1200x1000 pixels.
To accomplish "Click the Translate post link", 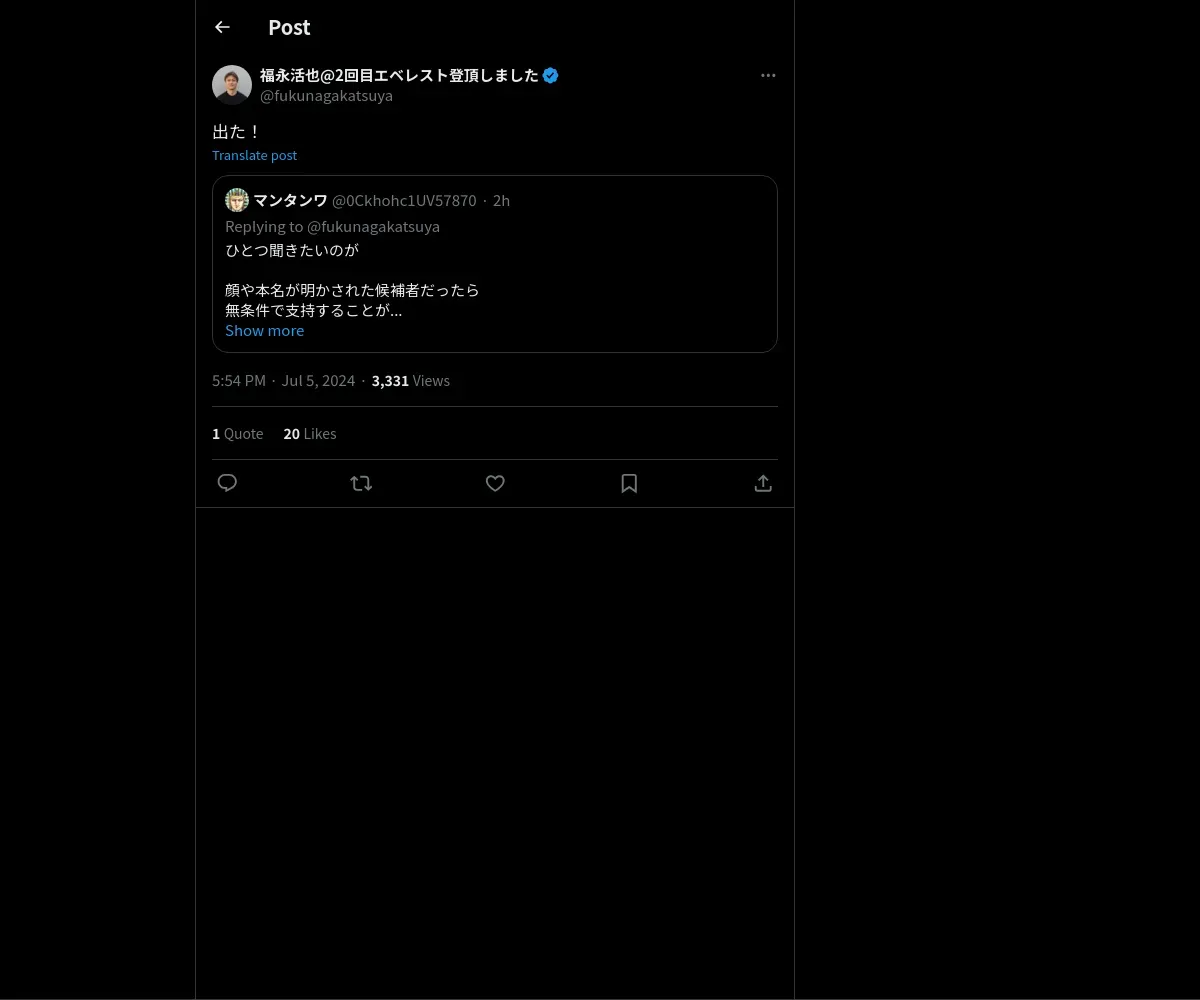I will click(254, 155).
